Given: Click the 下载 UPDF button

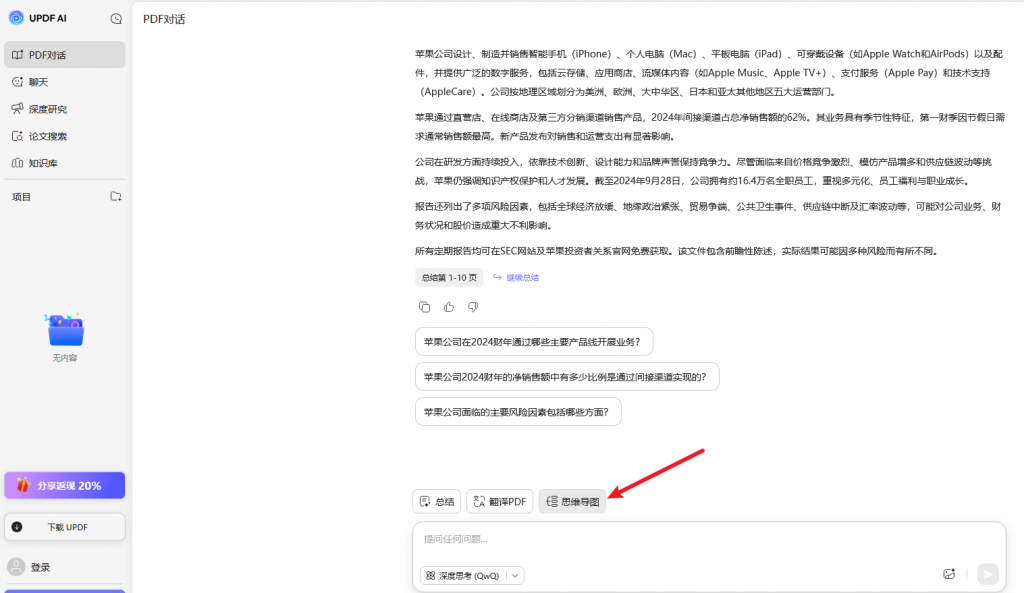Looking at the screenshot, I should click(x=64, y=527).
